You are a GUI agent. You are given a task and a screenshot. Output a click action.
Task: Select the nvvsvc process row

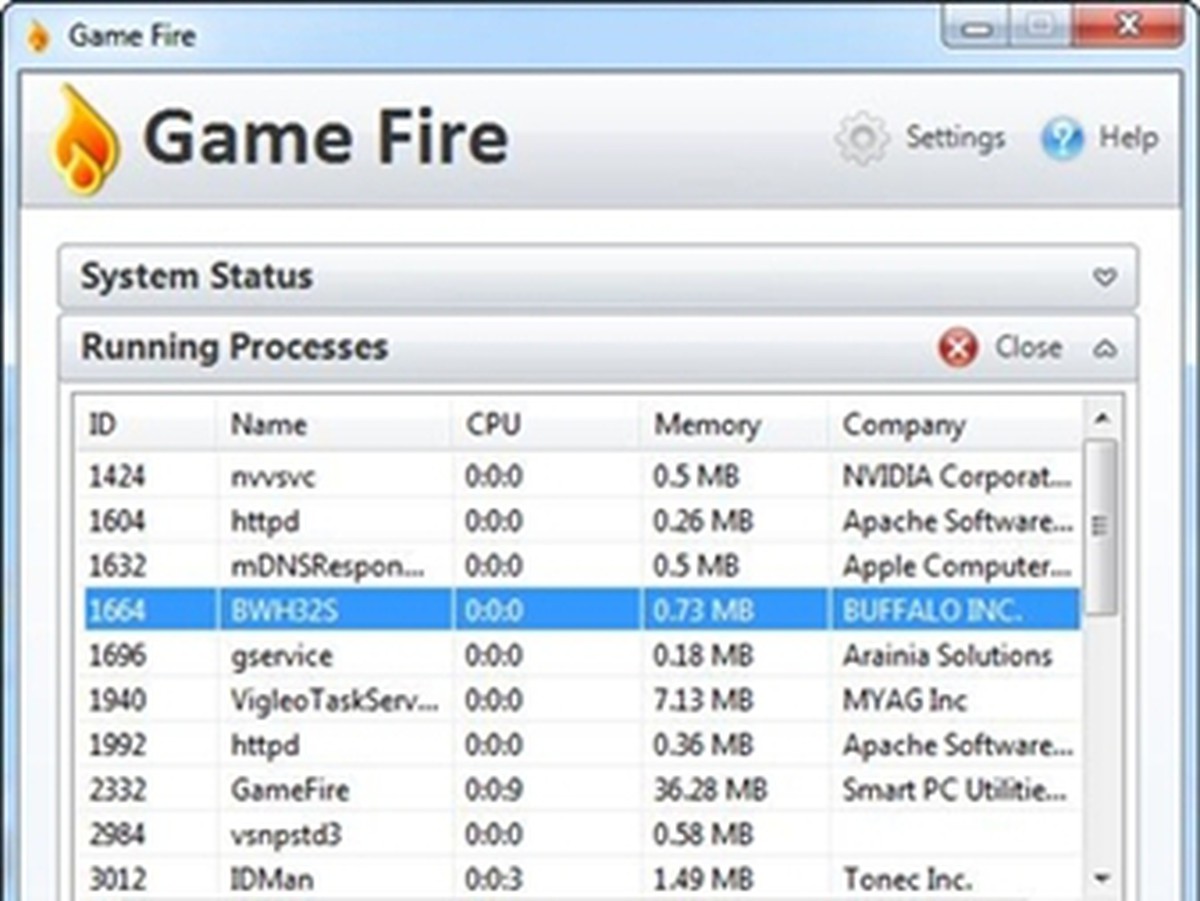click(580, 477)
